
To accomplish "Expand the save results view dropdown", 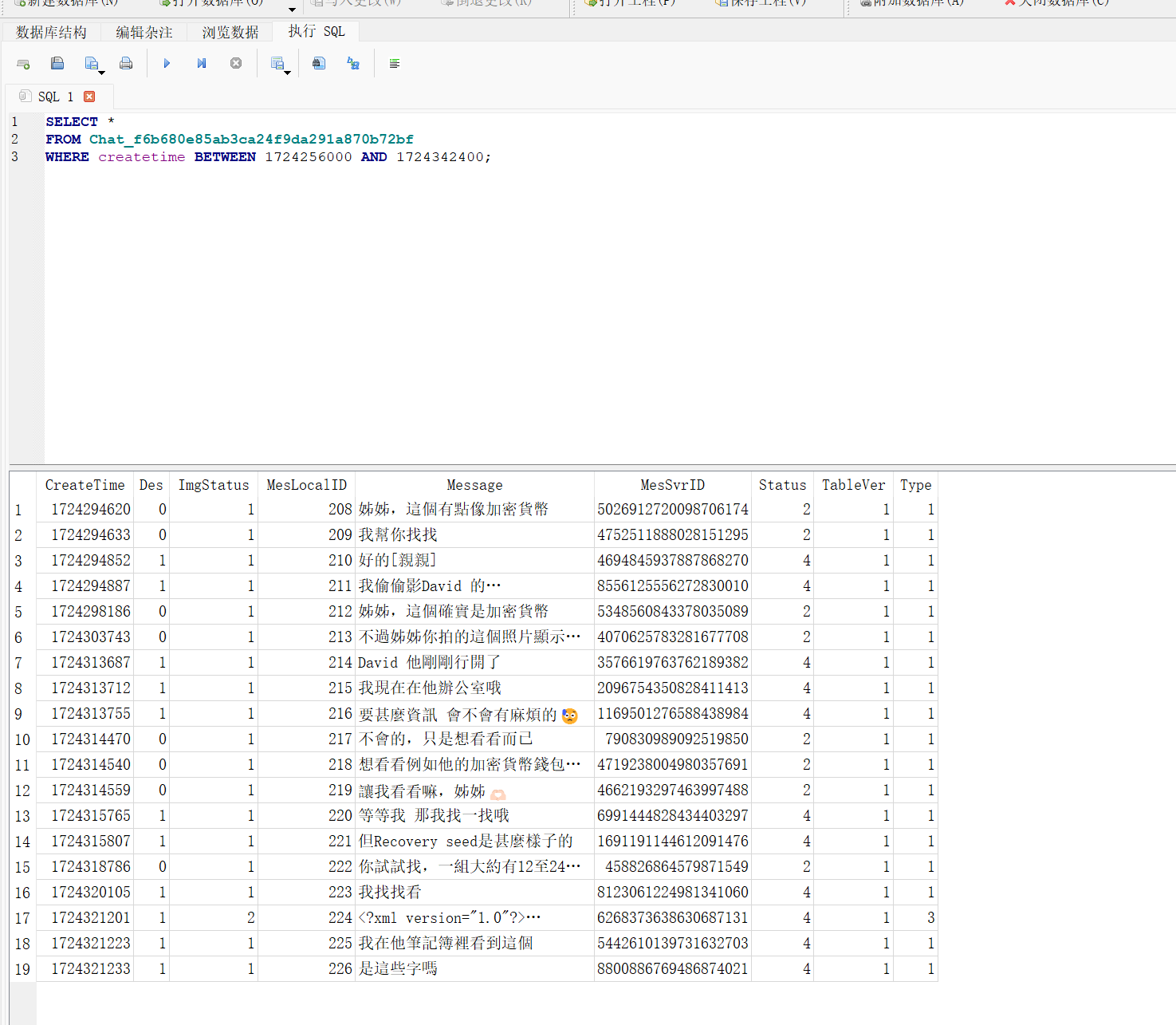I will coord(288,73).
